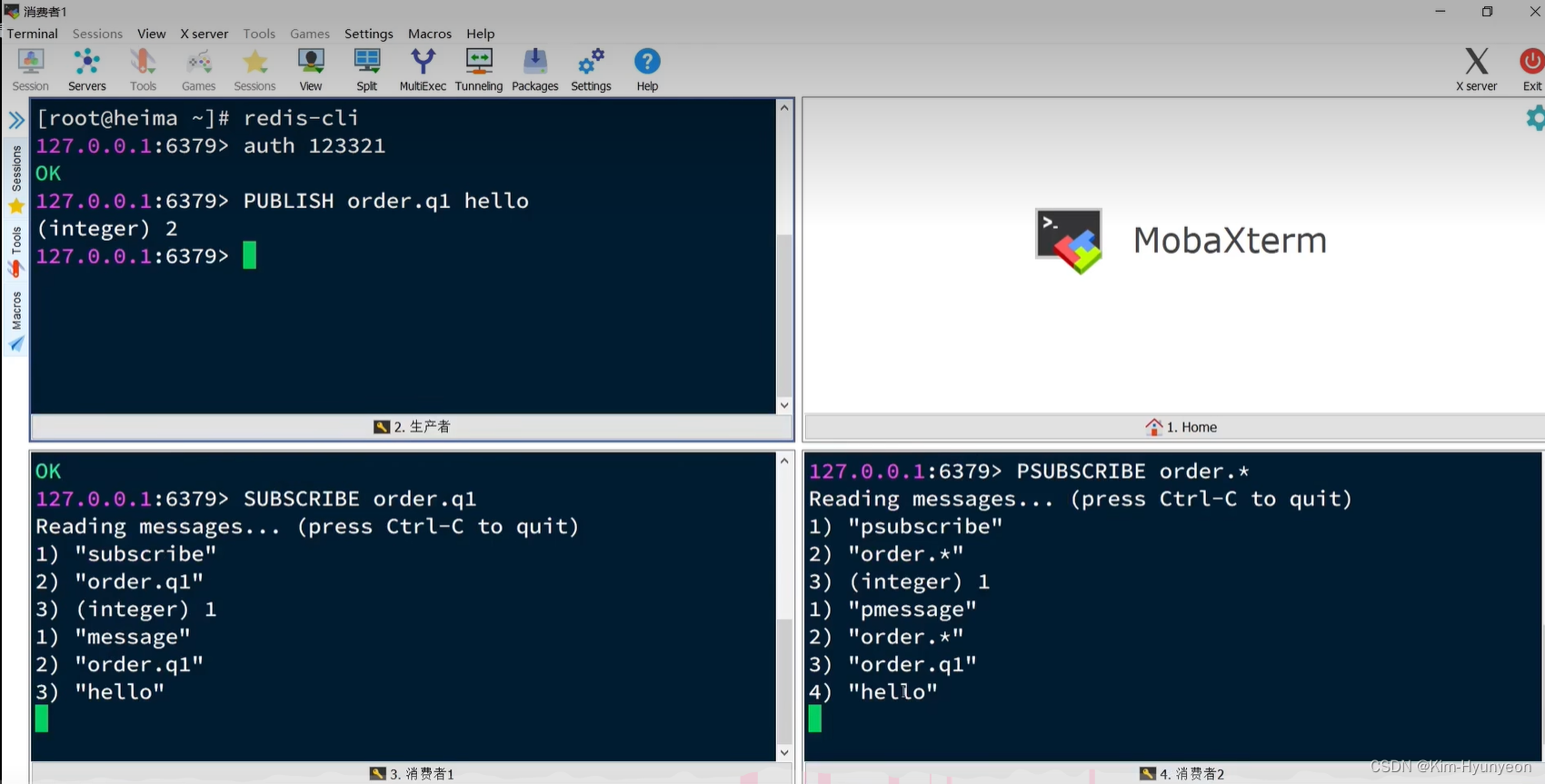Viewport: 1545px width, 784px height.
Task: Expand the sidebar with double chevron
Action: [x=16, y=120]
